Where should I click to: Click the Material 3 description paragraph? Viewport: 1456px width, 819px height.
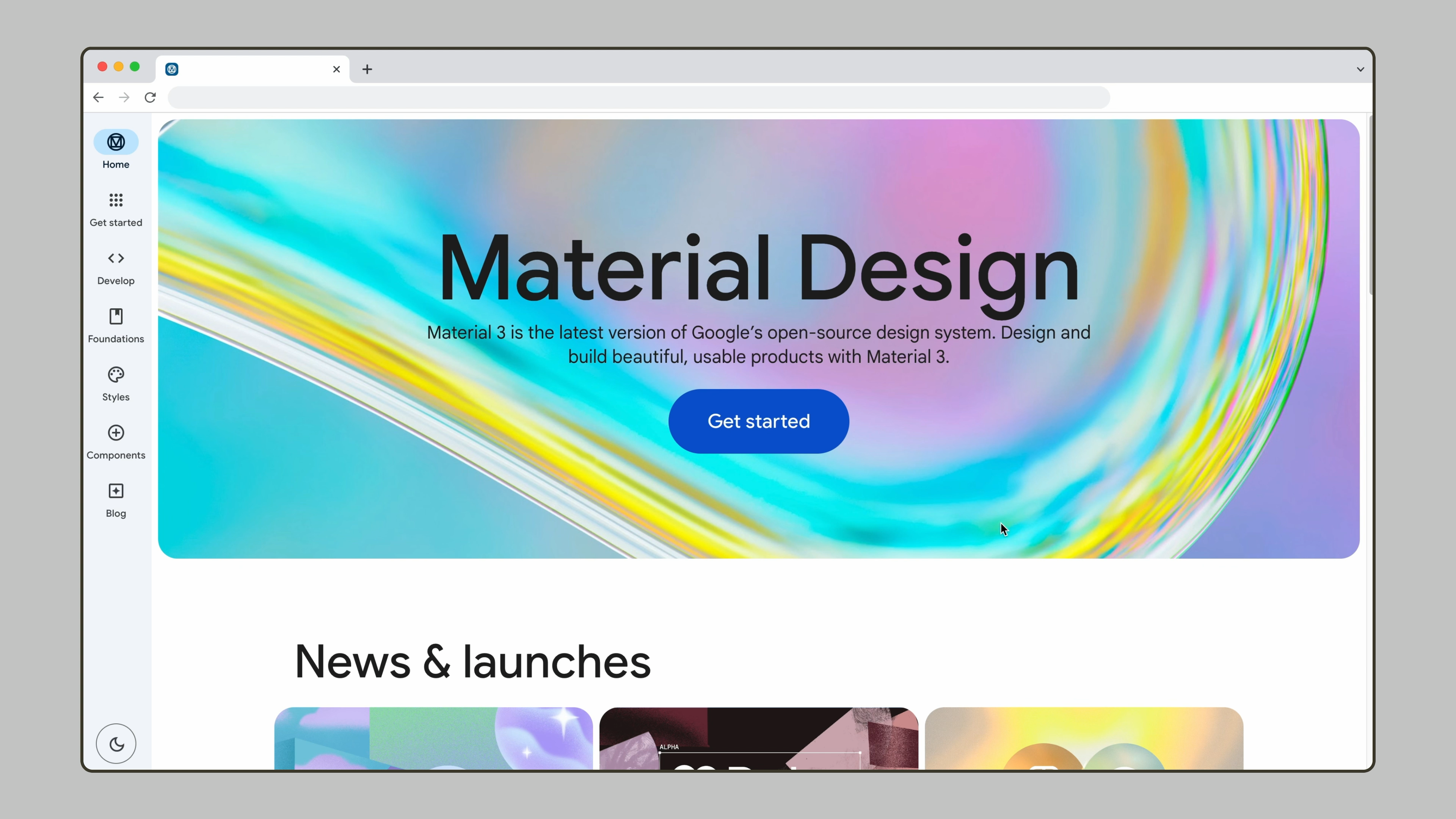pyautogui.click(x=758, y=344)
